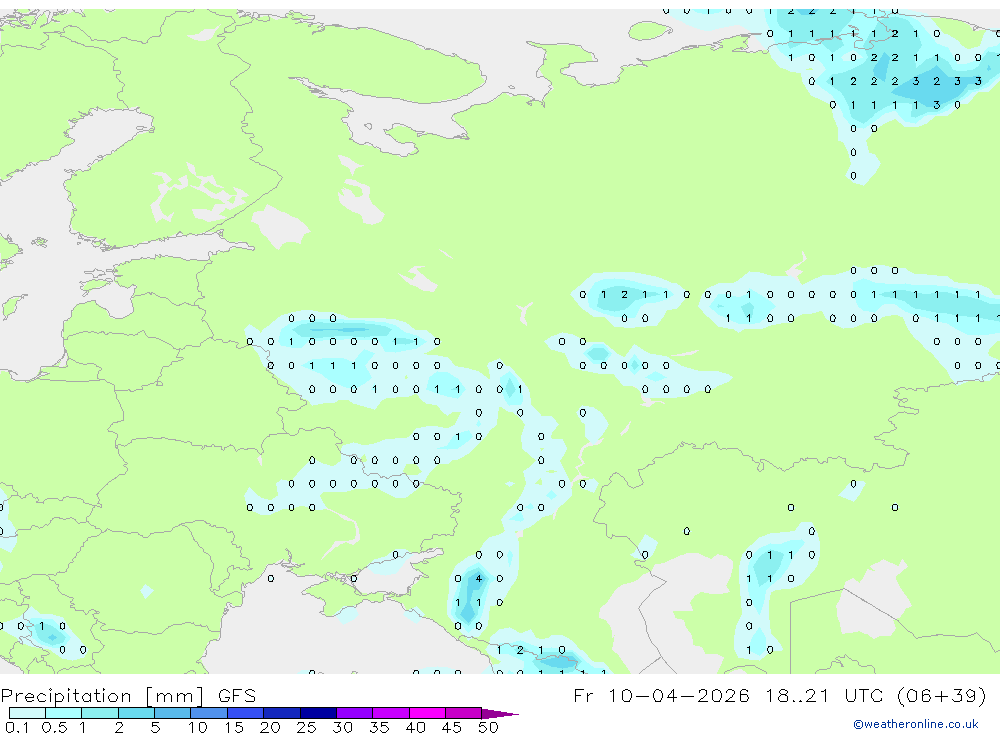Click the precipitation value "4" on the map
Viewport: 1000px width, 733px height.
[x=479, y=579]
